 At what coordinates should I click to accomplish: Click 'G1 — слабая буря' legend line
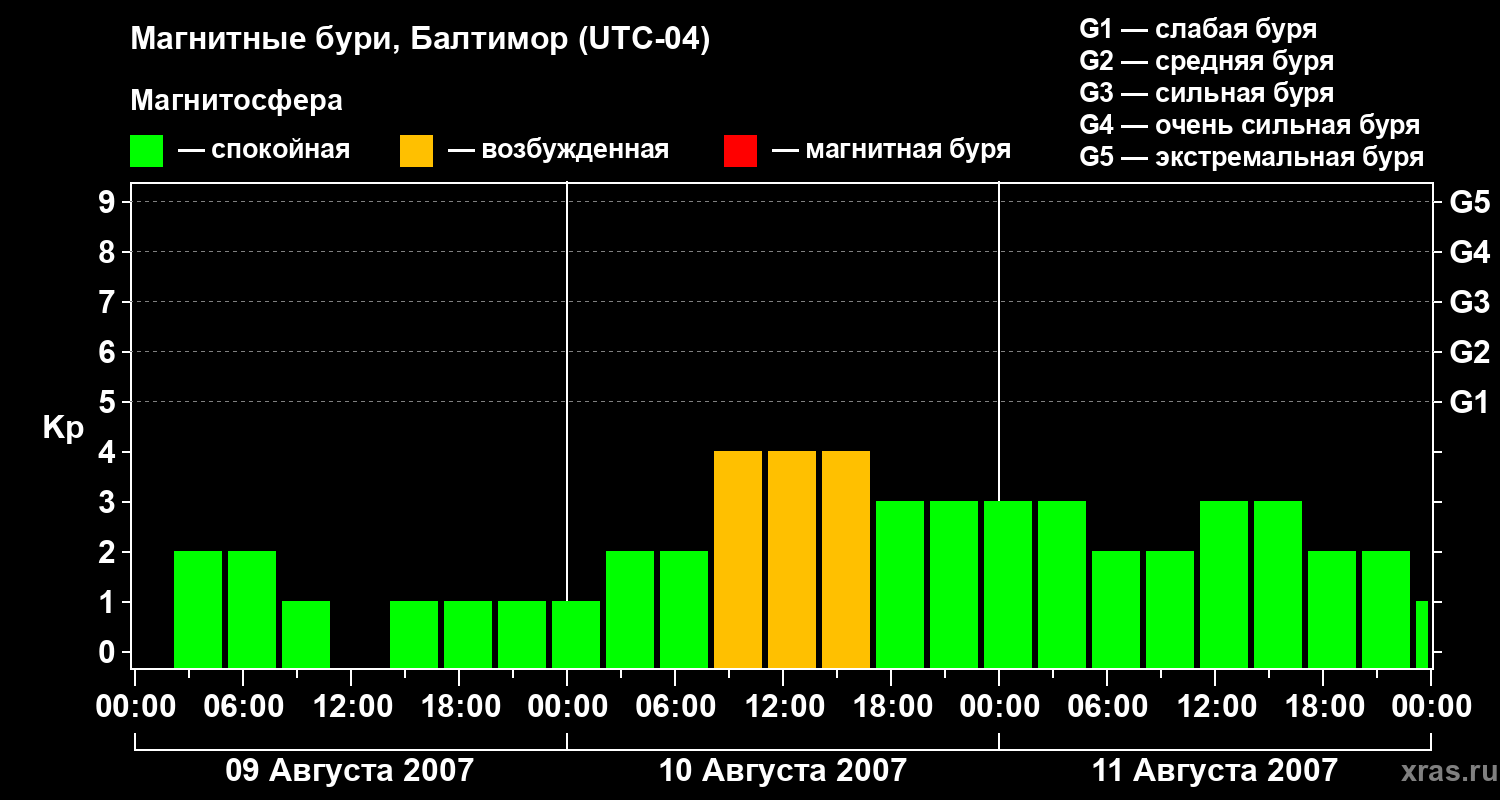tap(1198, 29)
